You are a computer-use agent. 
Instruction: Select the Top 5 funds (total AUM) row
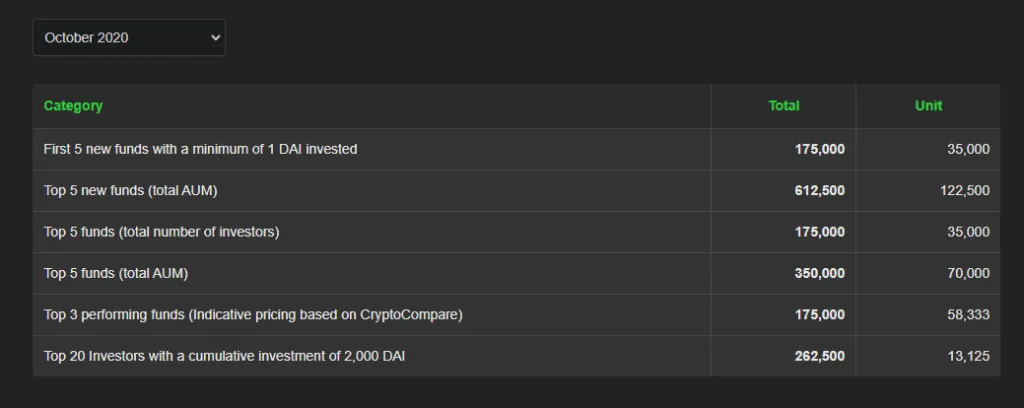click(516, 274)
